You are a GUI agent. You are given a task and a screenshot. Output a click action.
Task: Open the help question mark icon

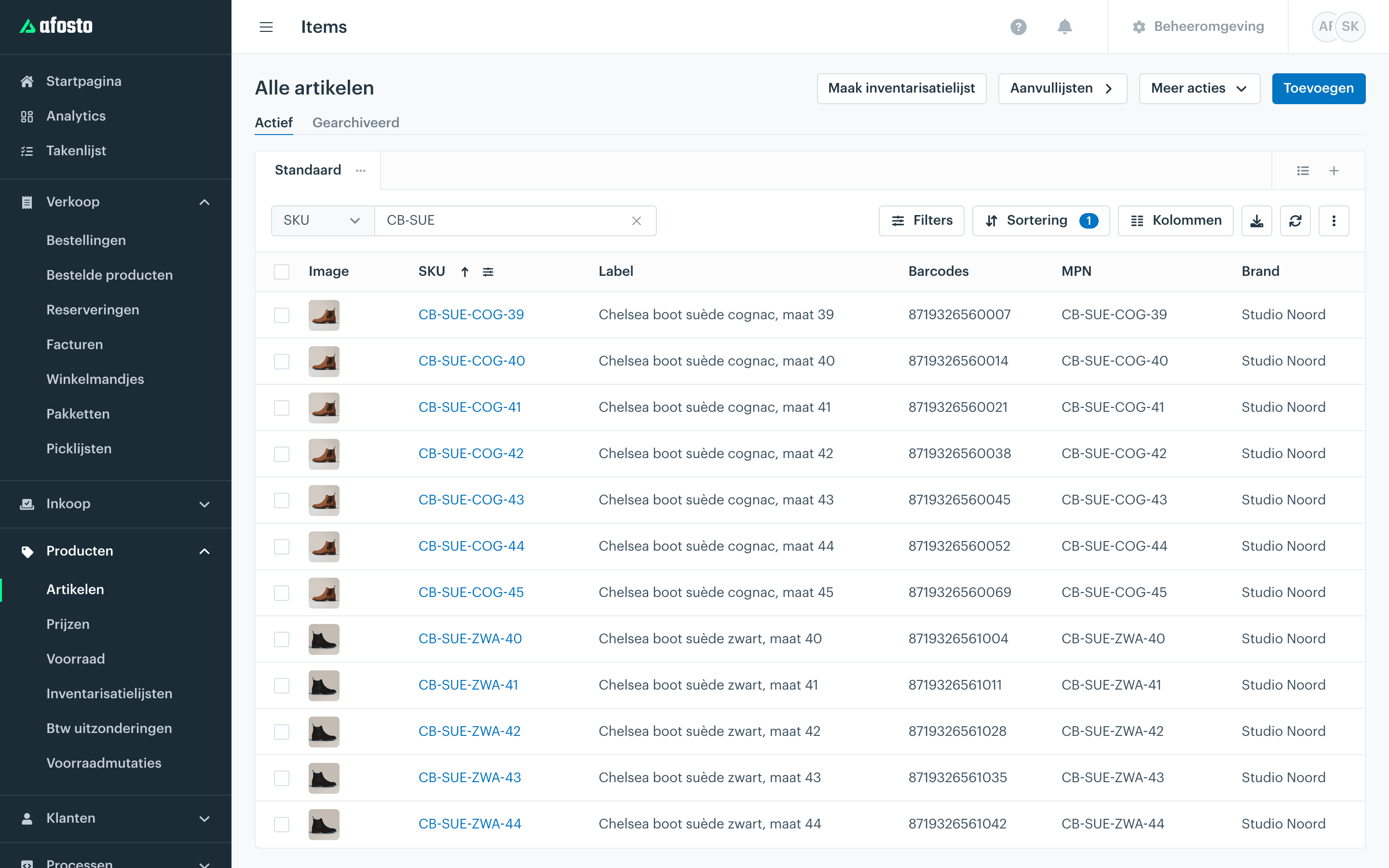click(1018, 27)
